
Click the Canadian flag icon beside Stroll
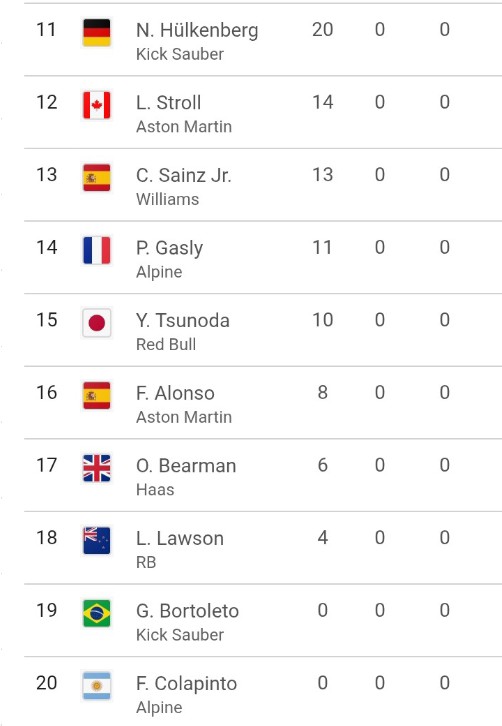[x=96, y=105]
